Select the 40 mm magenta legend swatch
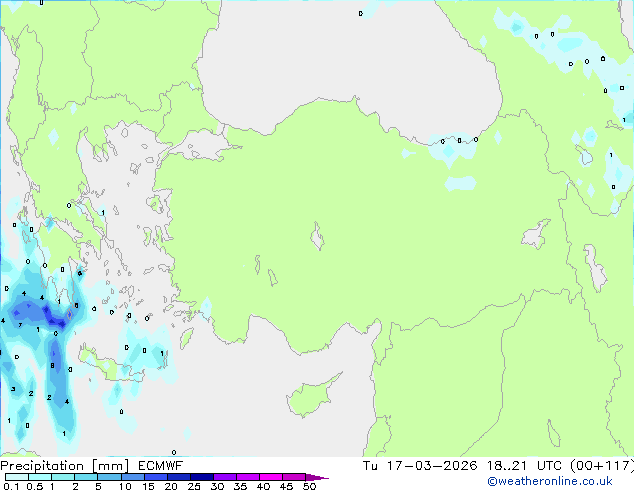The height and width of the screenshot is (490, 634). 271,477
